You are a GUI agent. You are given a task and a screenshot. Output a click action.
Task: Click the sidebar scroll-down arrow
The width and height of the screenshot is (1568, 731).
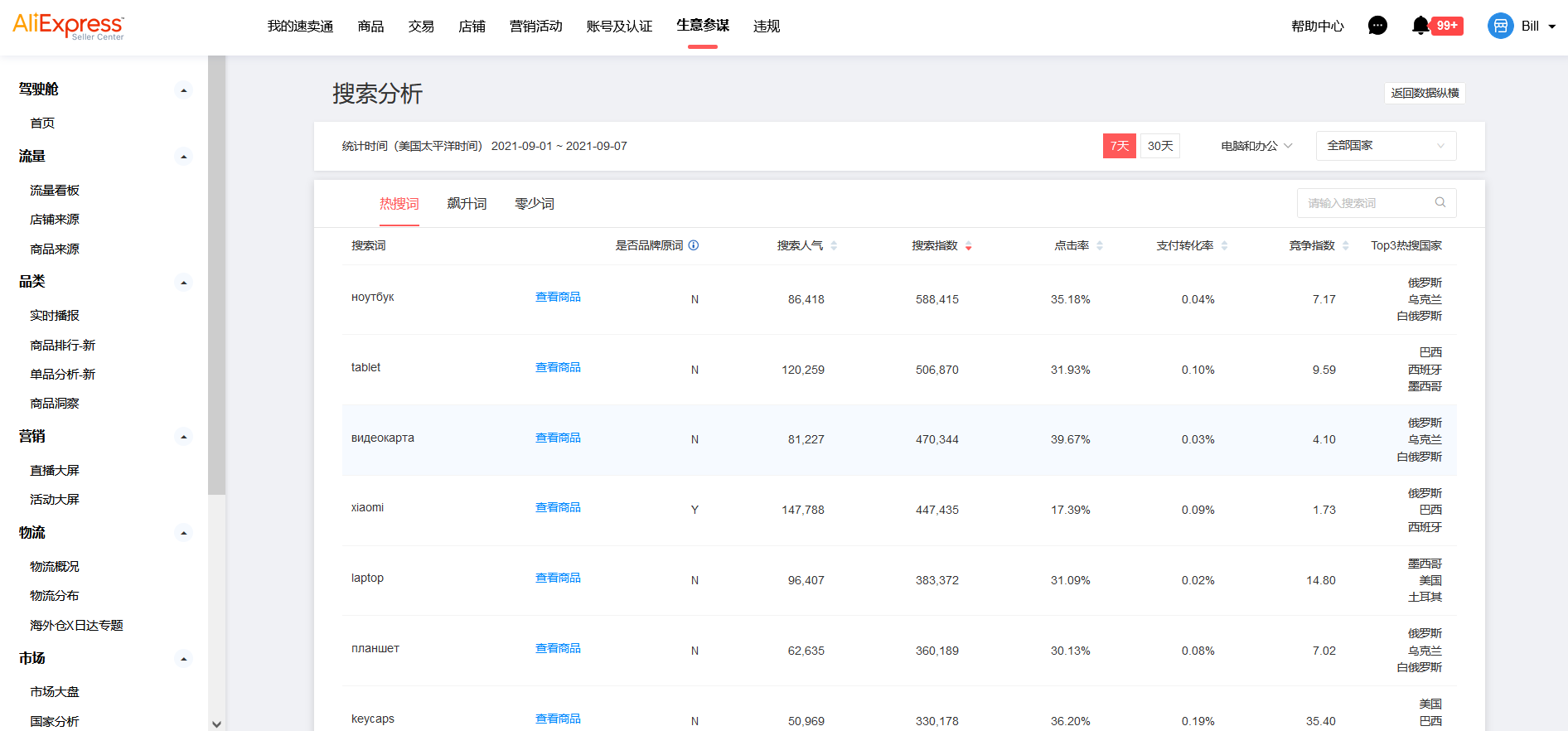[x=217, y=724]
